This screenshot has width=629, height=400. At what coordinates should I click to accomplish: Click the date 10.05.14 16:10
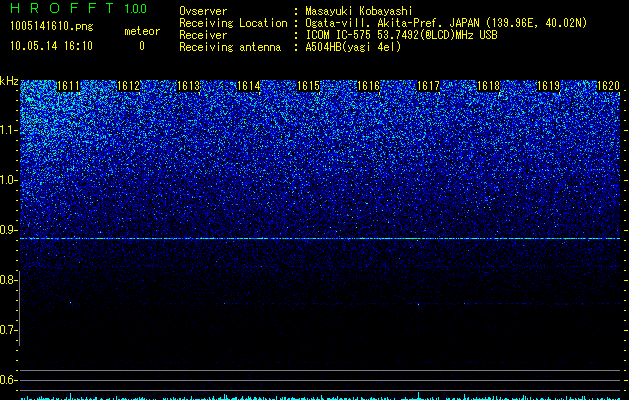click(x=51, y=46)
